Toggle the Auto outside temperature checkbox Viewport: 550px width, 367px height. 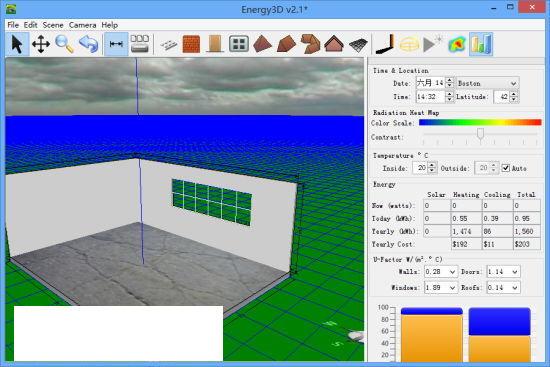505,168
